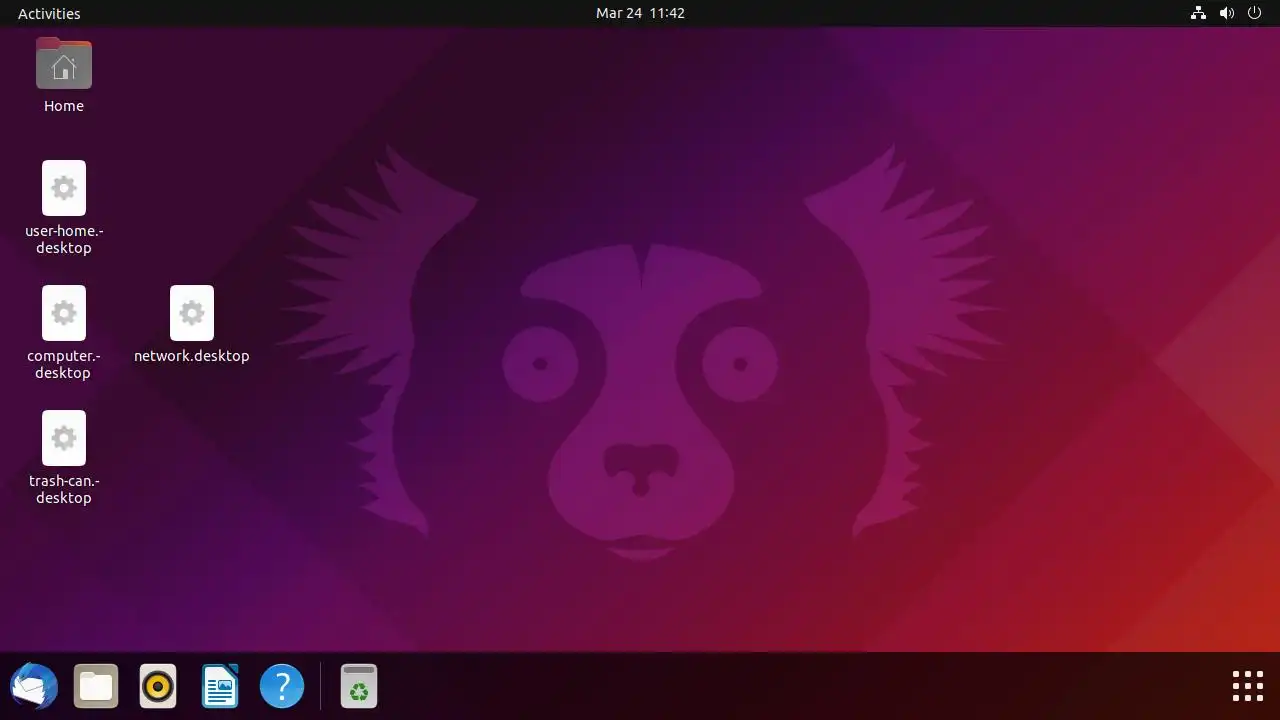
Task: Select network.desktop file icon
Action: click(192, 313)
